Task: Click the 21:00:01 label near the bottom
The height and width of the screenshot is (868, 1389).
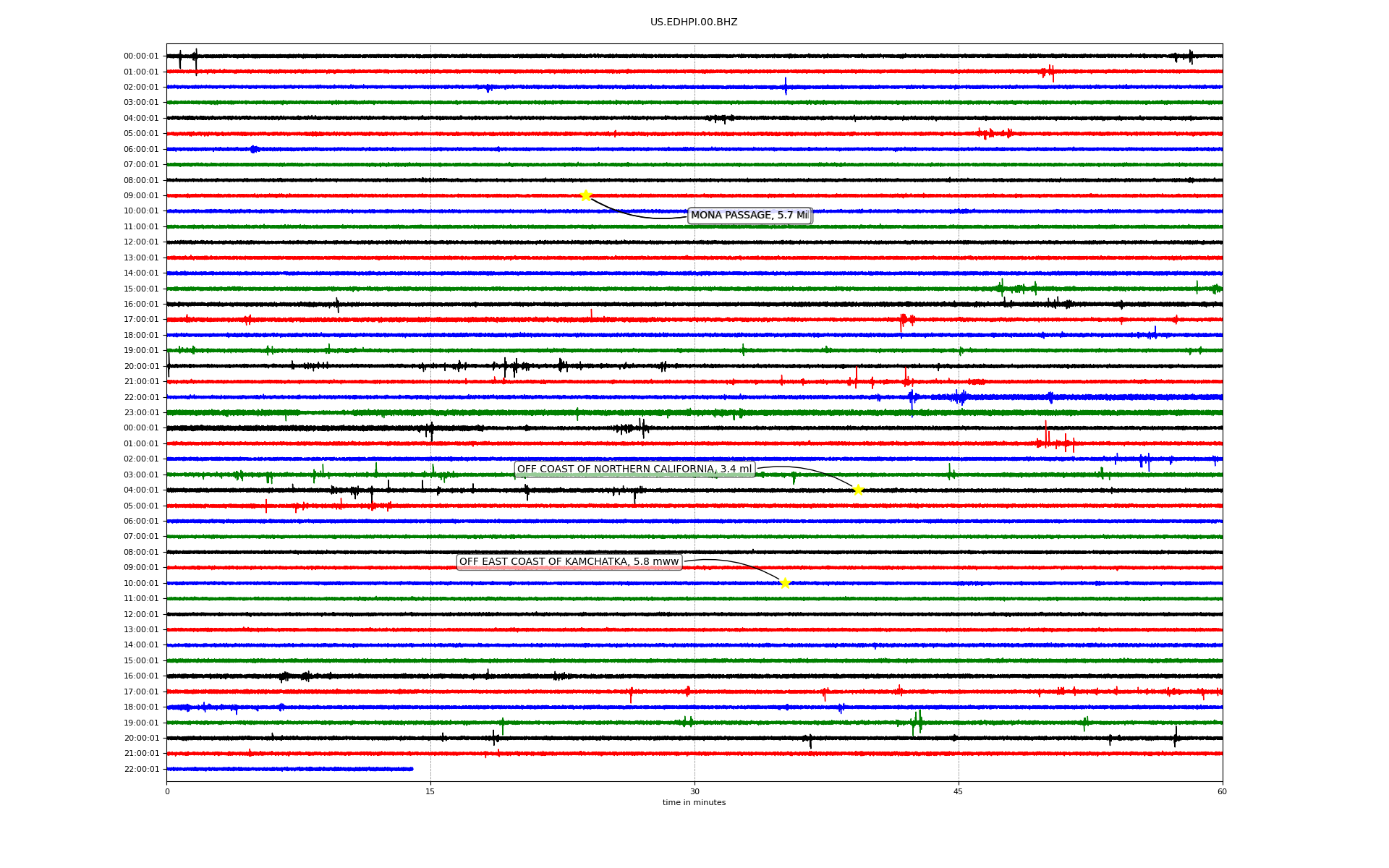Action: coord(141,754)
